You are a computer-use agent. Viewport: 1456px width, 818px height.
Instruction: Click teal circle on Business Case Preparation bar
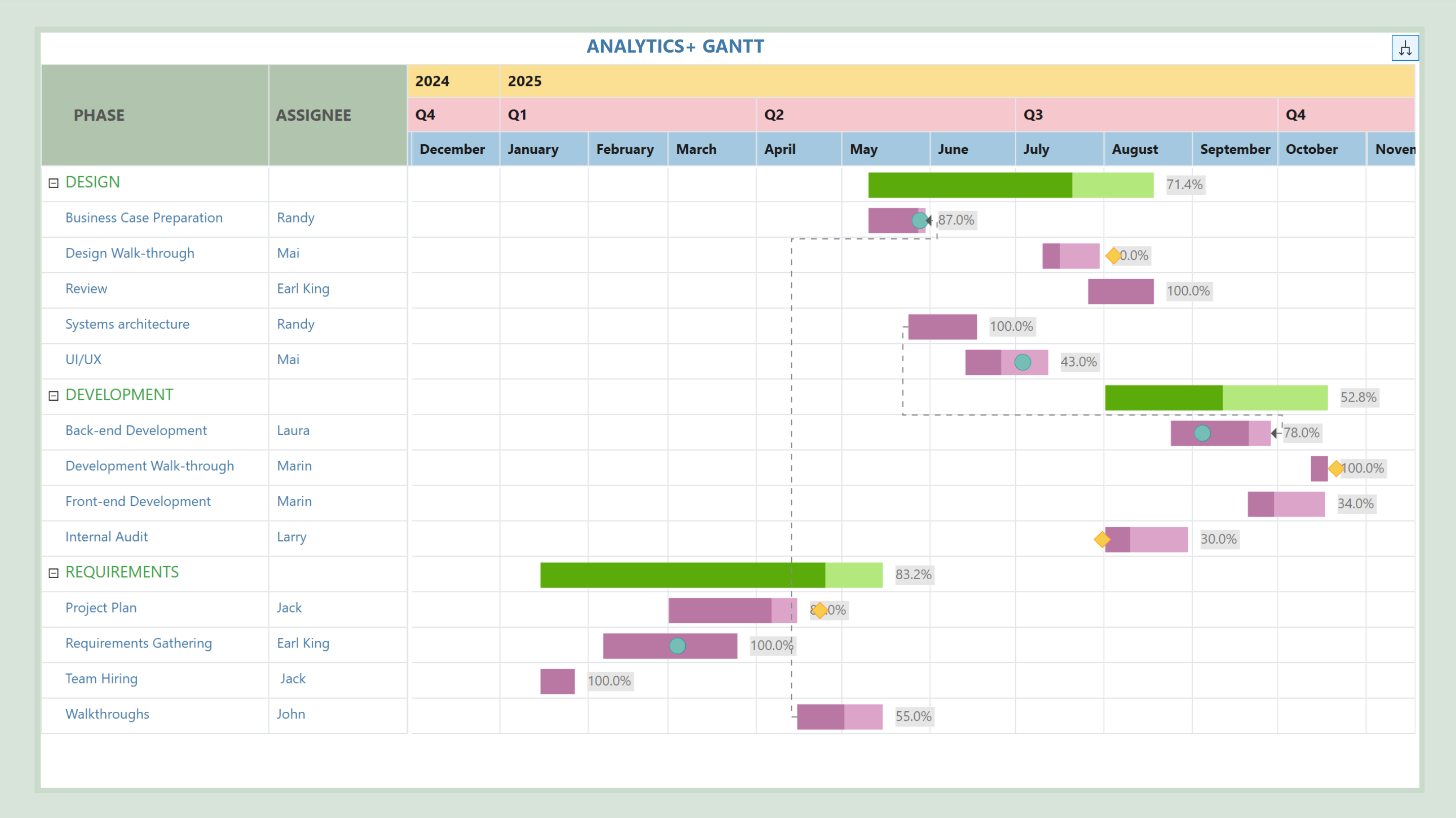pos(920,221)
